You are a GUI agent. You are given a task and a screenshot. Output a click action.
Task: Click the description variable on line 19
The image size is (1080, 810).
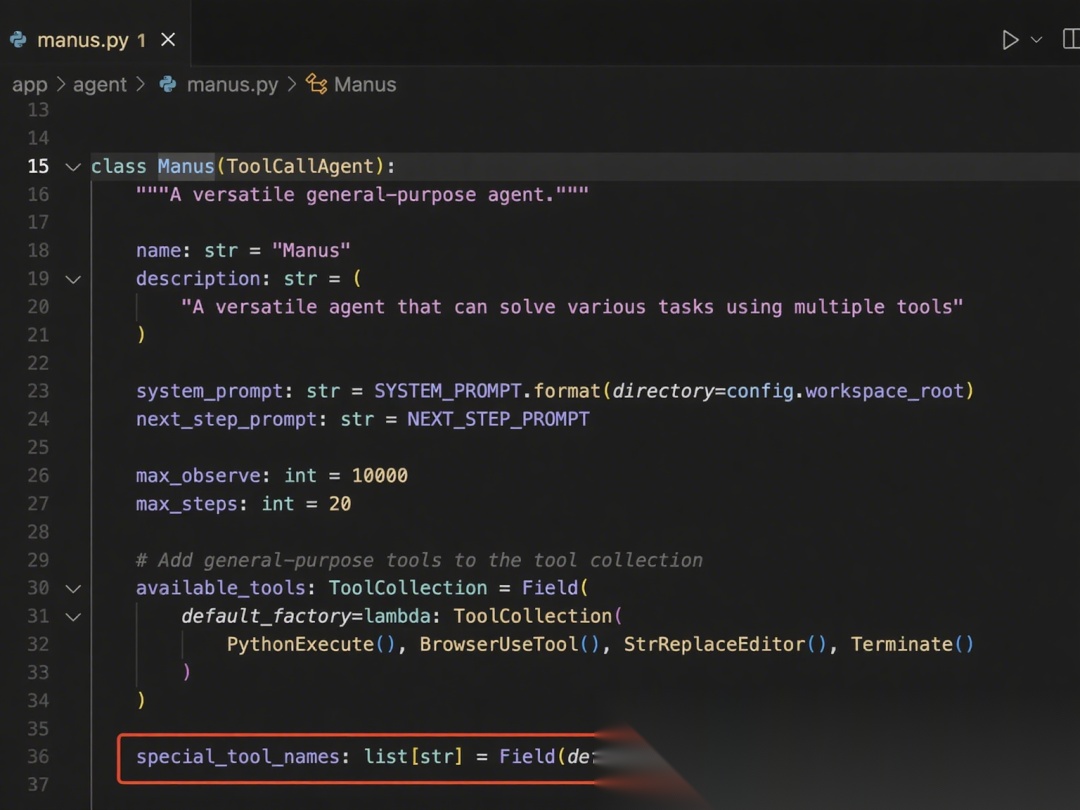click(198, 279)
